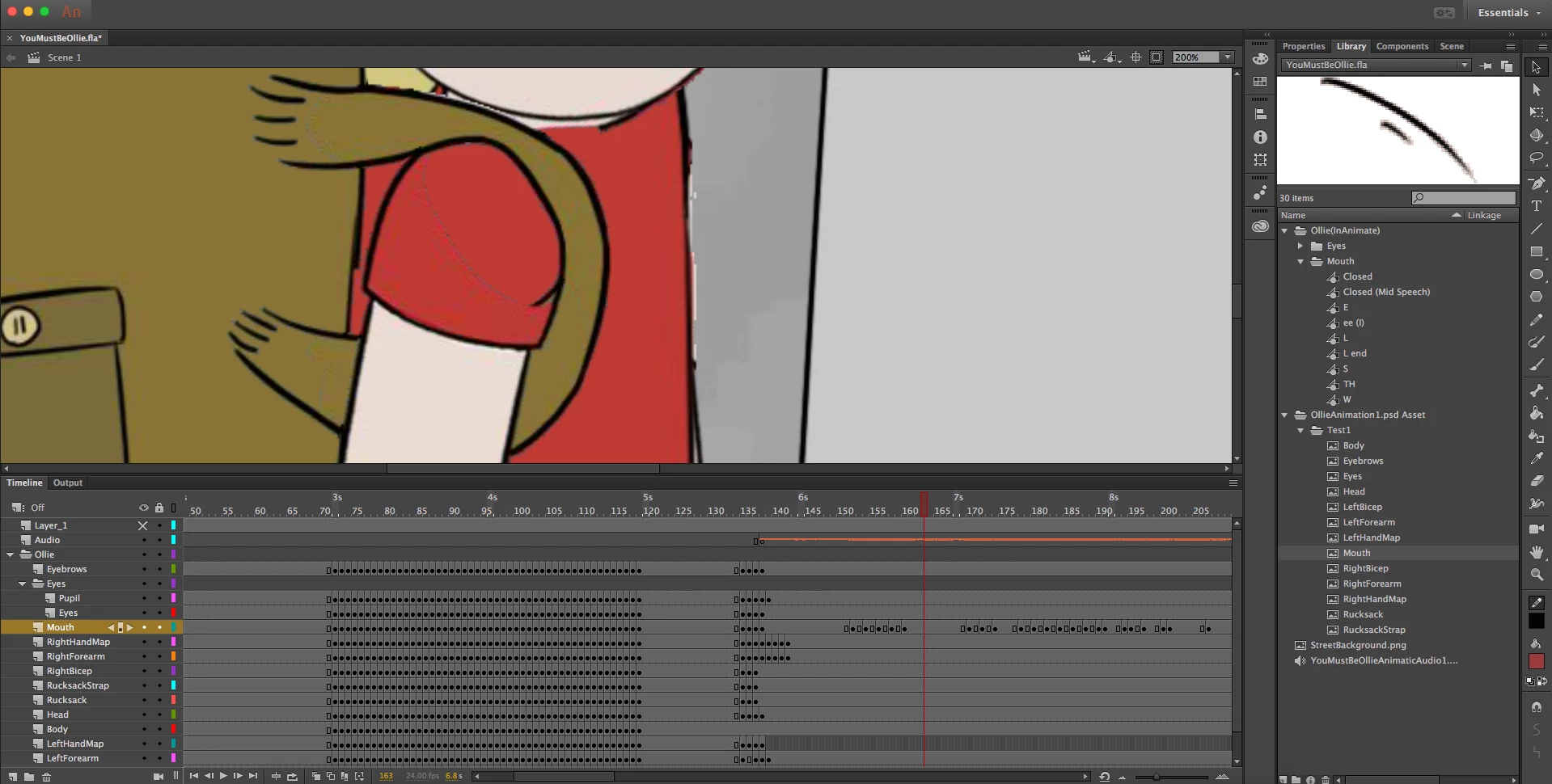1552x784 pixels.
Task: Open the Output tab
Action: 68,483
